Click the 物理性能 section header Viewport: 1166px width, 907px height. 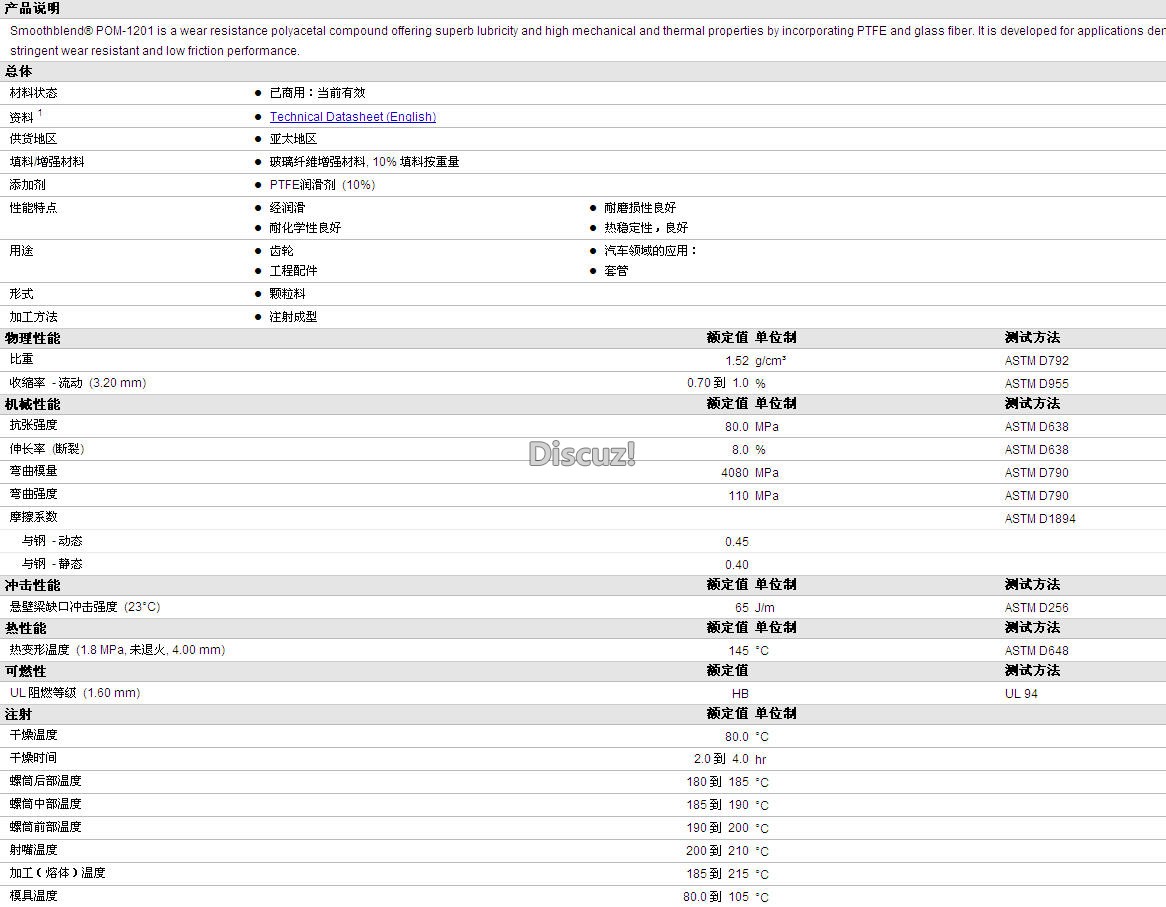tap(32, 338)
